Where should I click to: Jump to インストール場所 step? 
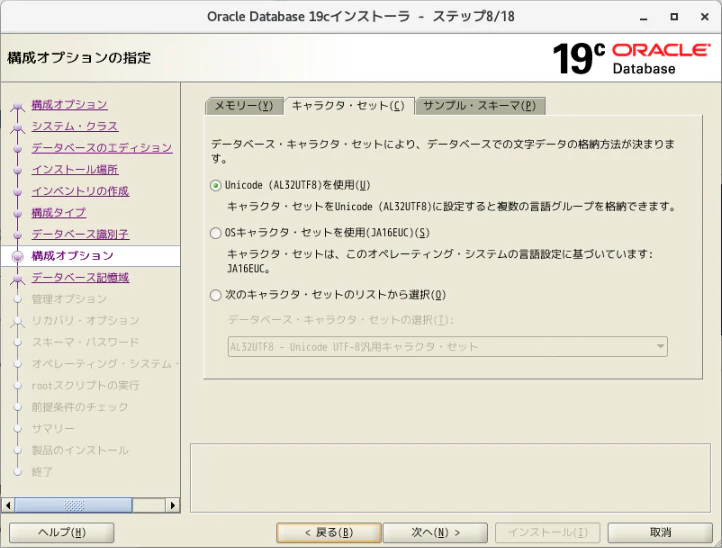[x=75, y=169]
